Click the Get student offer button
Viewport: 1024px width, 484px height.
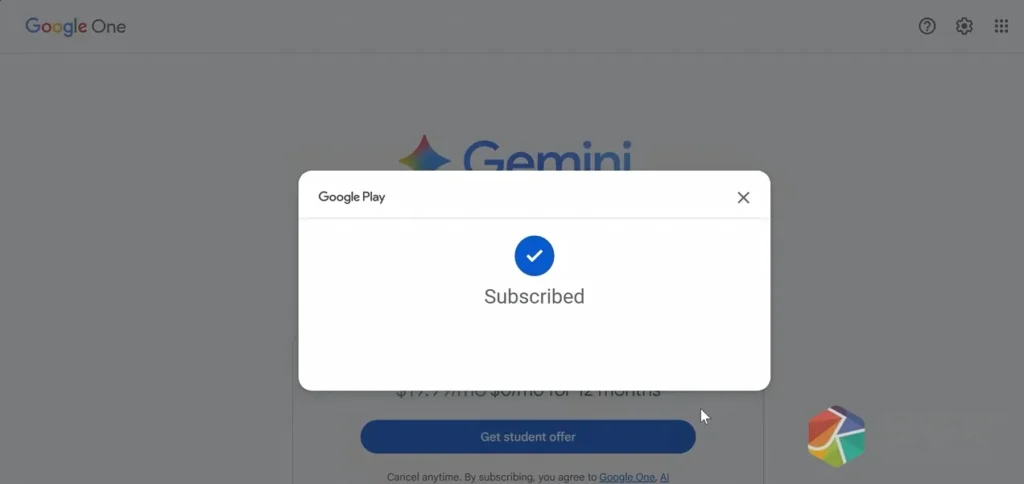pos(528,436)
